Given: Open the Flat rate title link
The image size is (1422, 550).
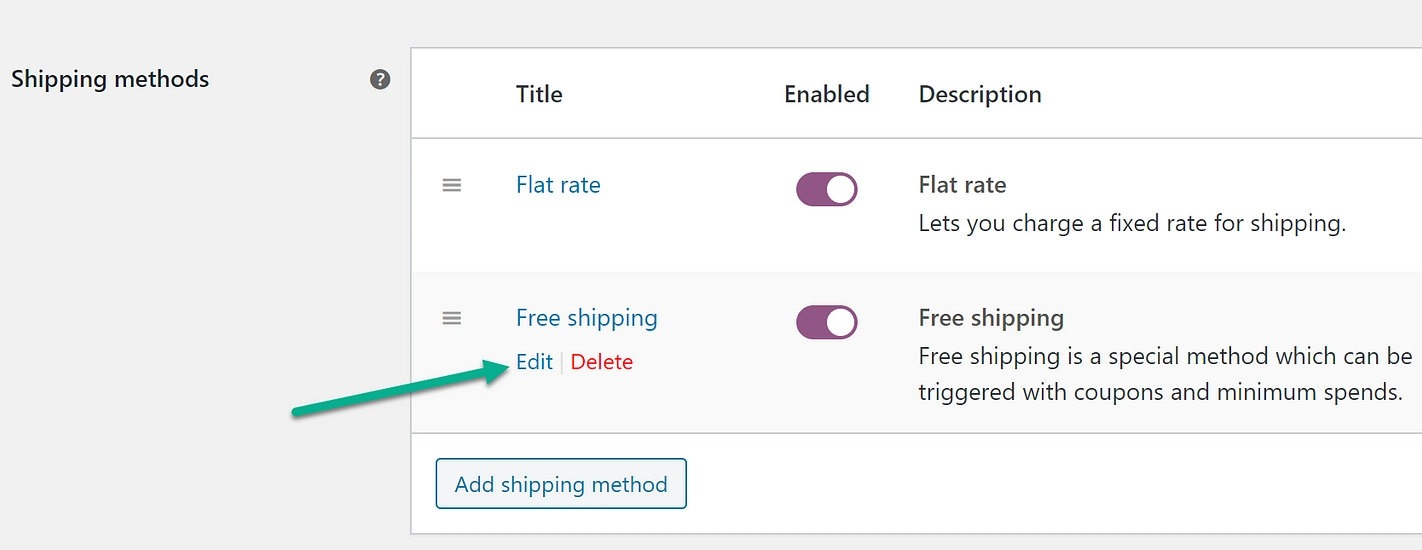Looking at the screenshot, I should [558, 185].
